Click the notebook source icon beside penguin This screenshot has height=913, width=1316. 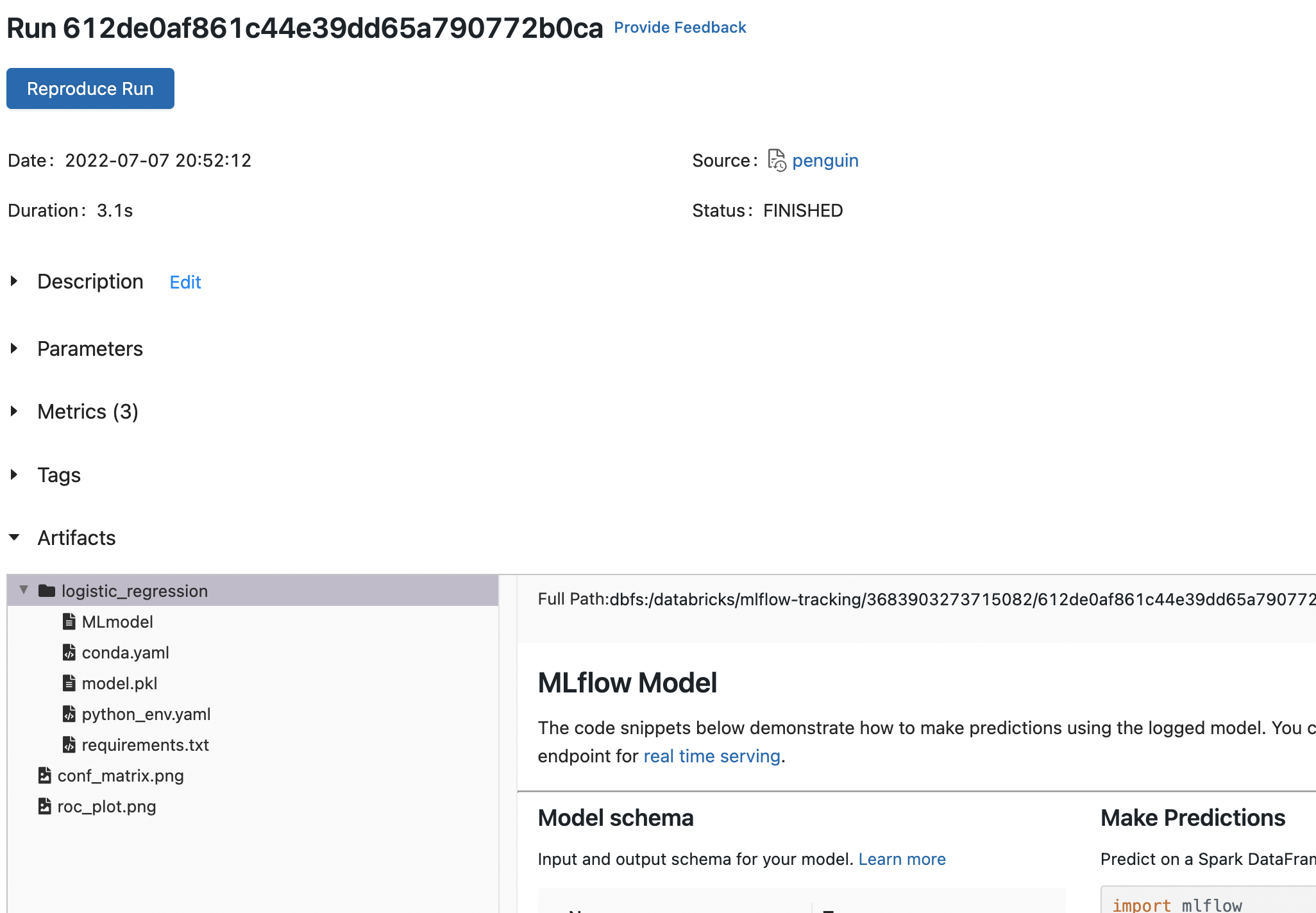pyautogui.click(x=777, y=160)
